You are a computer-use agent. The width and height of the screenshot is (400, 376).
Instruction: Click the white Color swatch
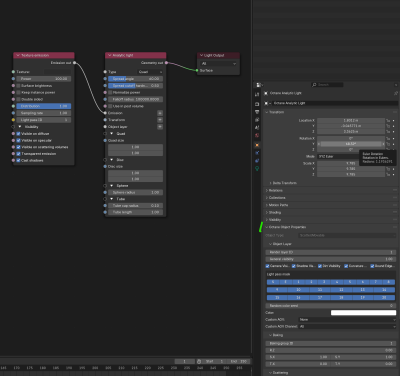(x=363, y=313)
